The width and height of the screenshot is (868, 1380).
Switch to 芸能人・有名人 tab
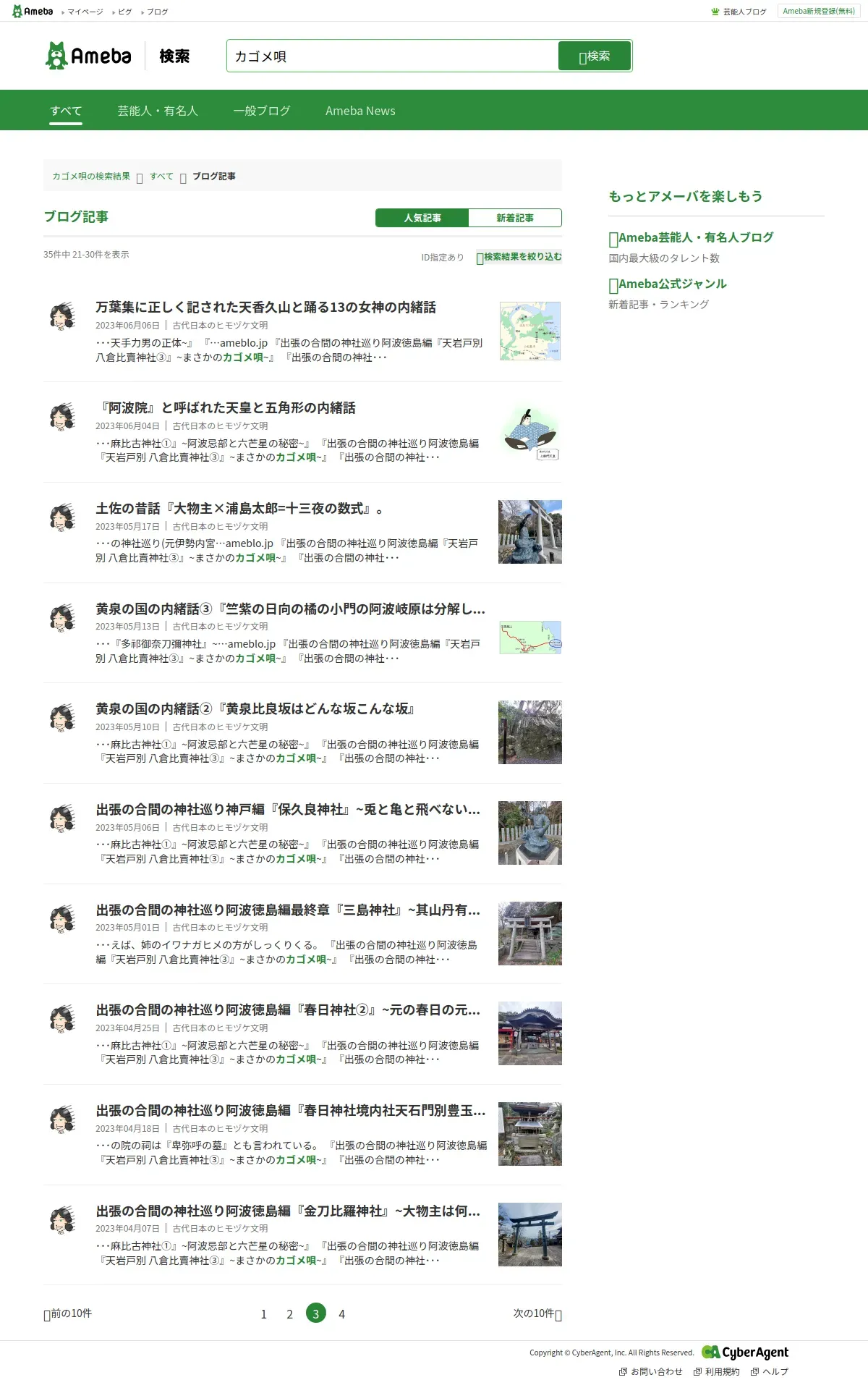pos(158,111)
